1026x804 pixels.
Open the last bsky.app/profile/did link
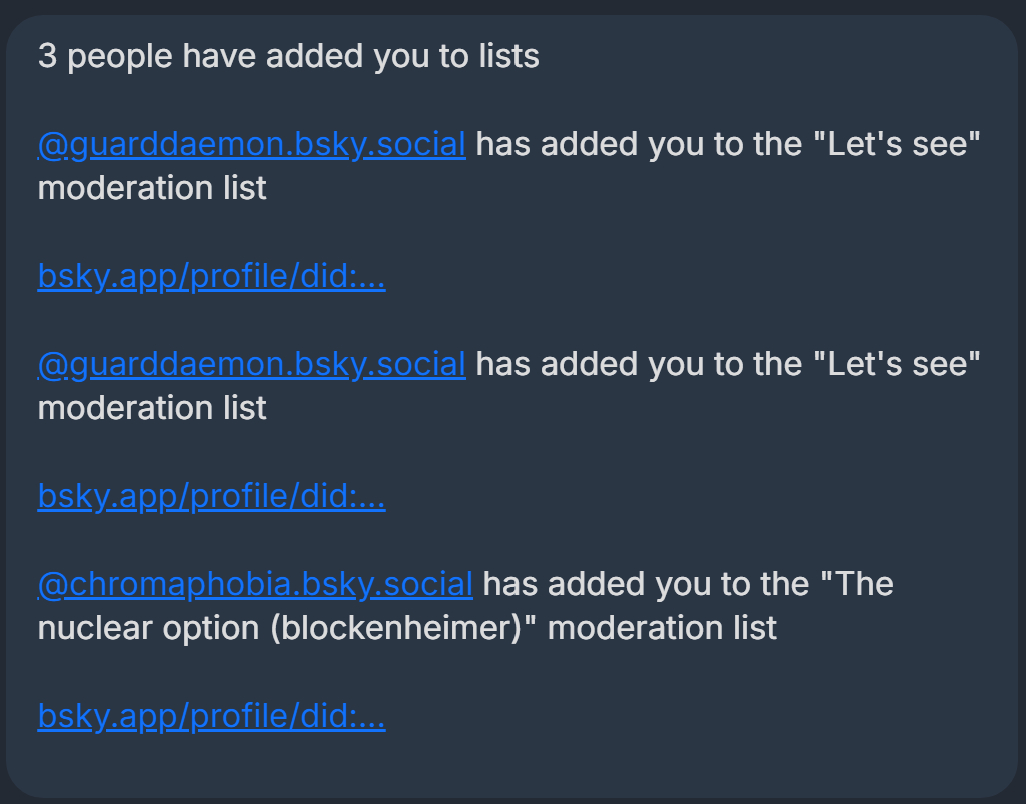coord(211,716)
